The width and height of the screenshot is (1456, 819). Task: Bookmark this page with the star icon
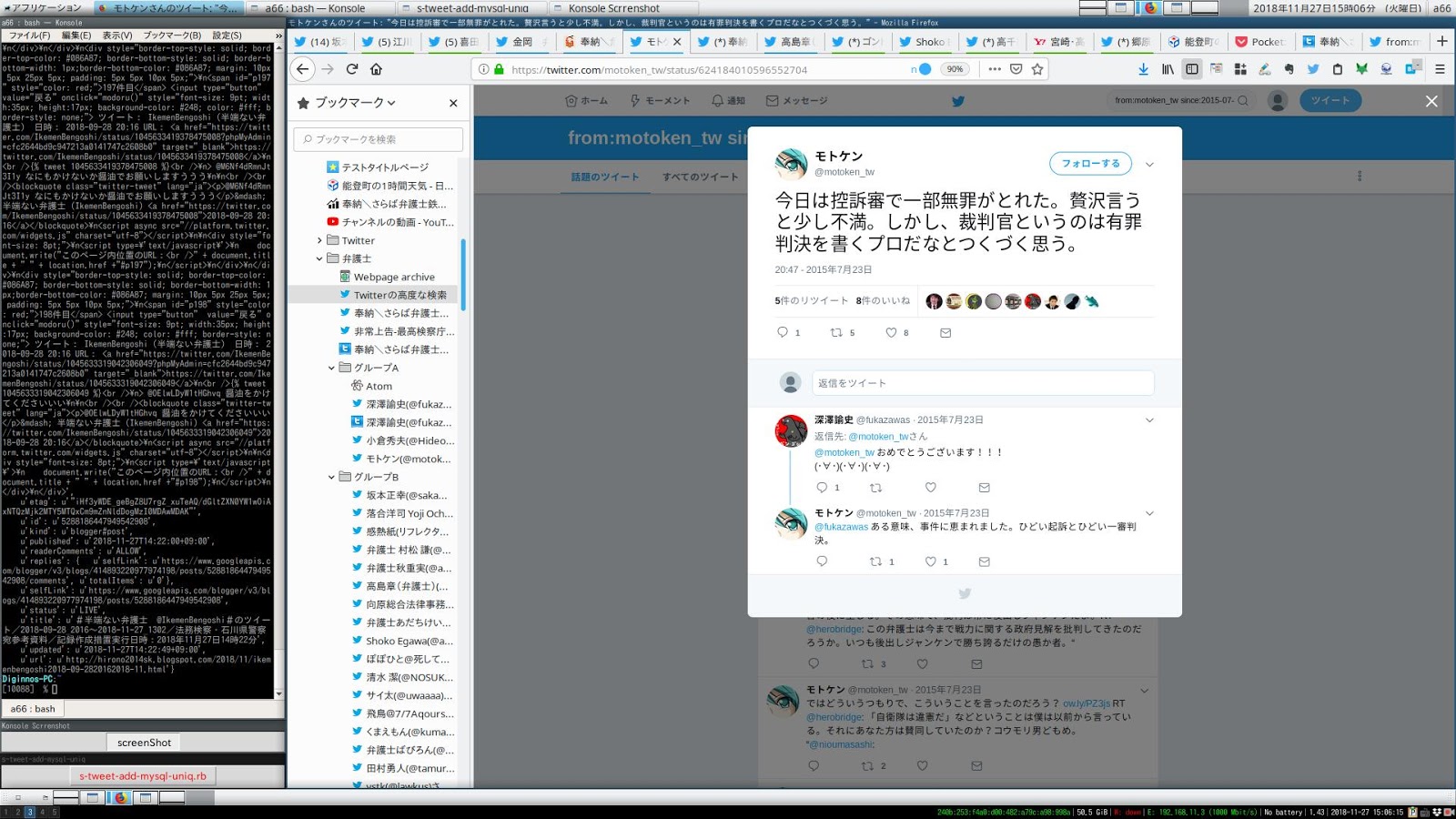(1037, 69)
